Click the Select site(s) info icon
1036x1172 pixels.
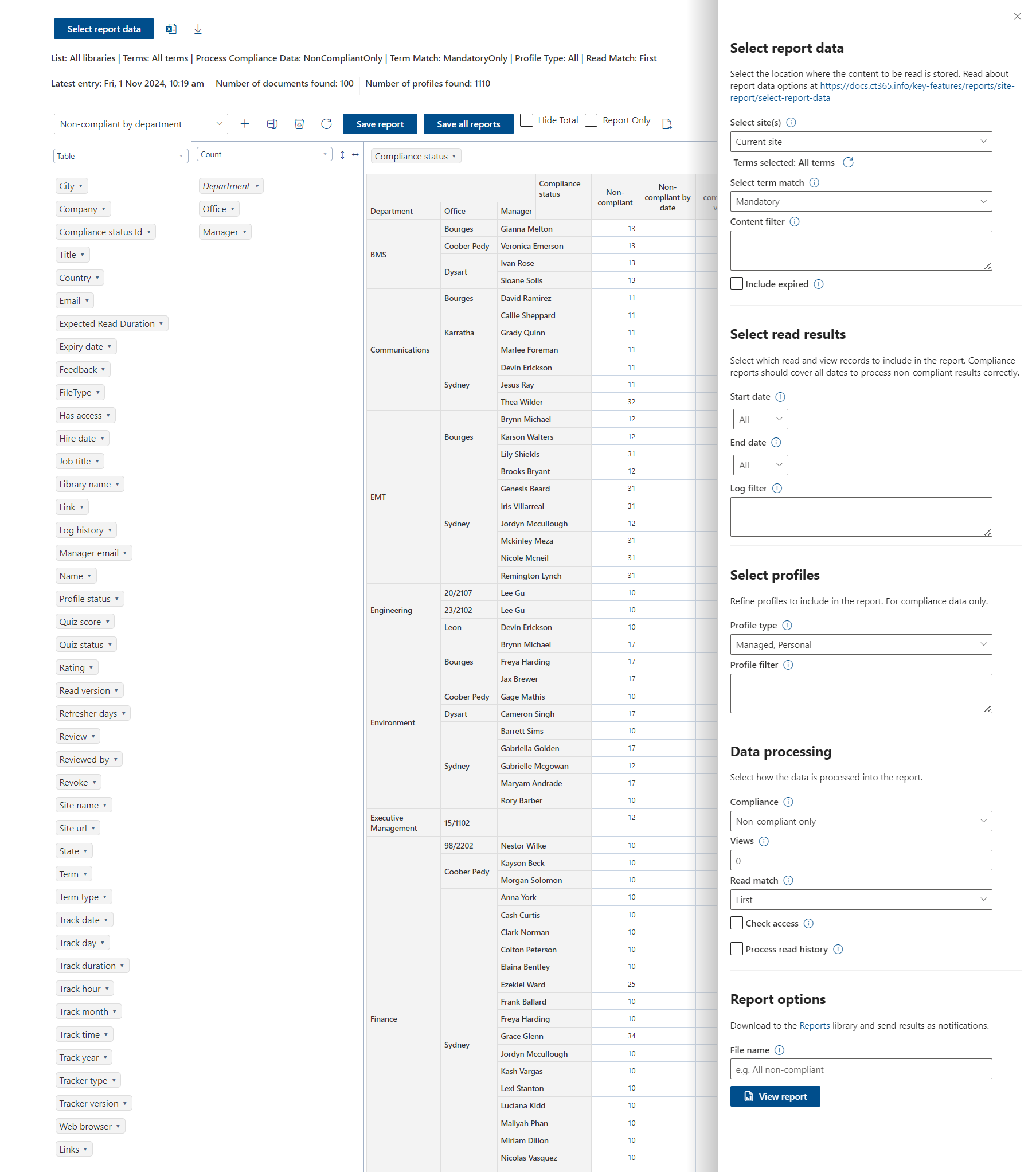(x=791, y=123)
